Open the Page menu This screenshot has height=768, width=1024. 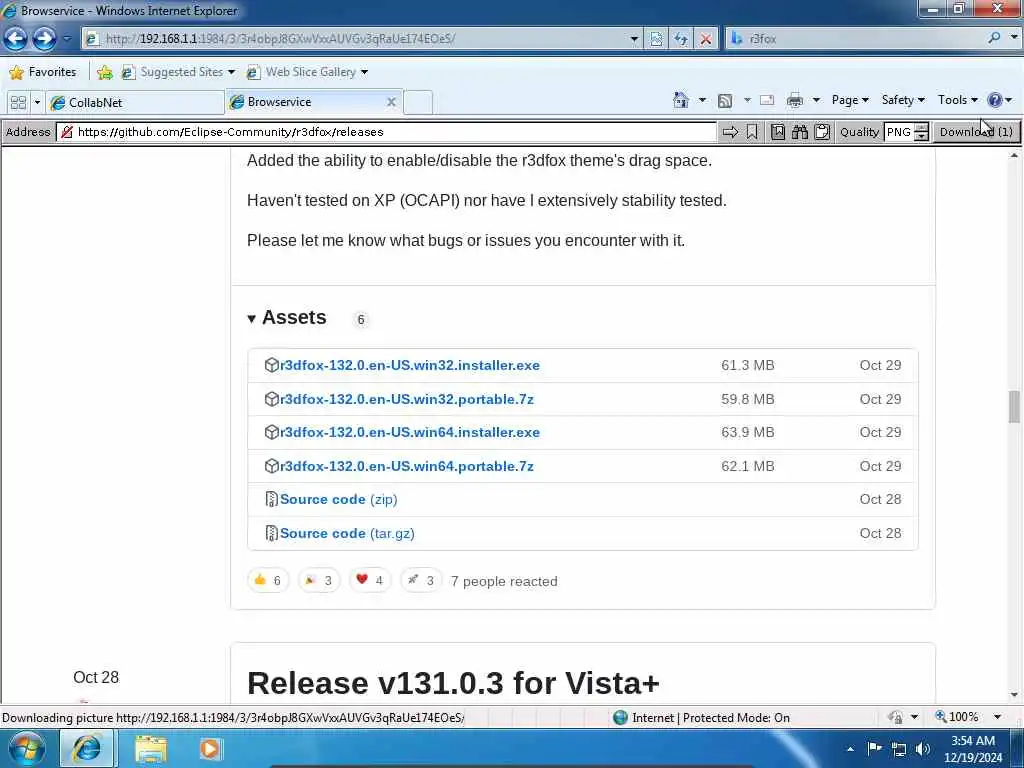click(x=850, y=100)
